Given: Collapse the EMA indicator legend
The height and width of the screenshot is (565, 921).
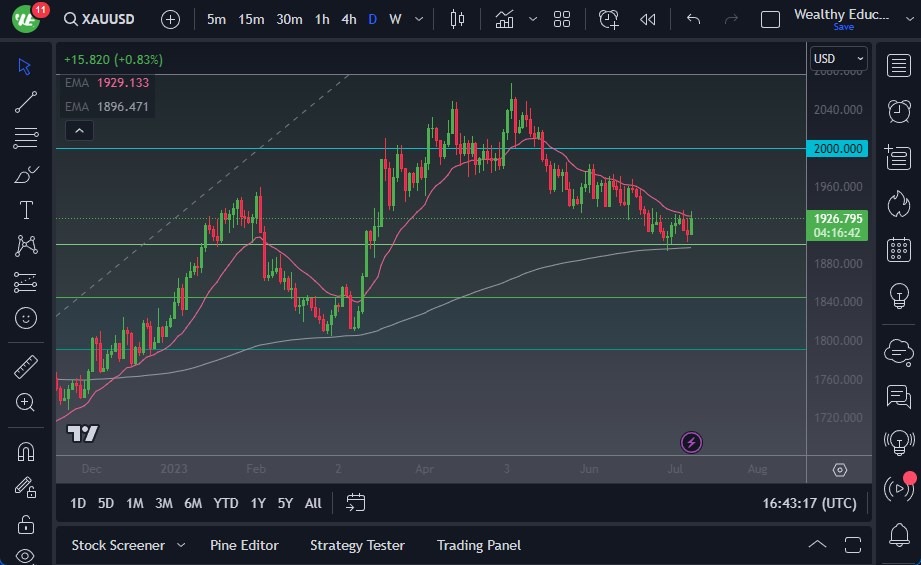Looking at the screenshot, I should [77, 130].
